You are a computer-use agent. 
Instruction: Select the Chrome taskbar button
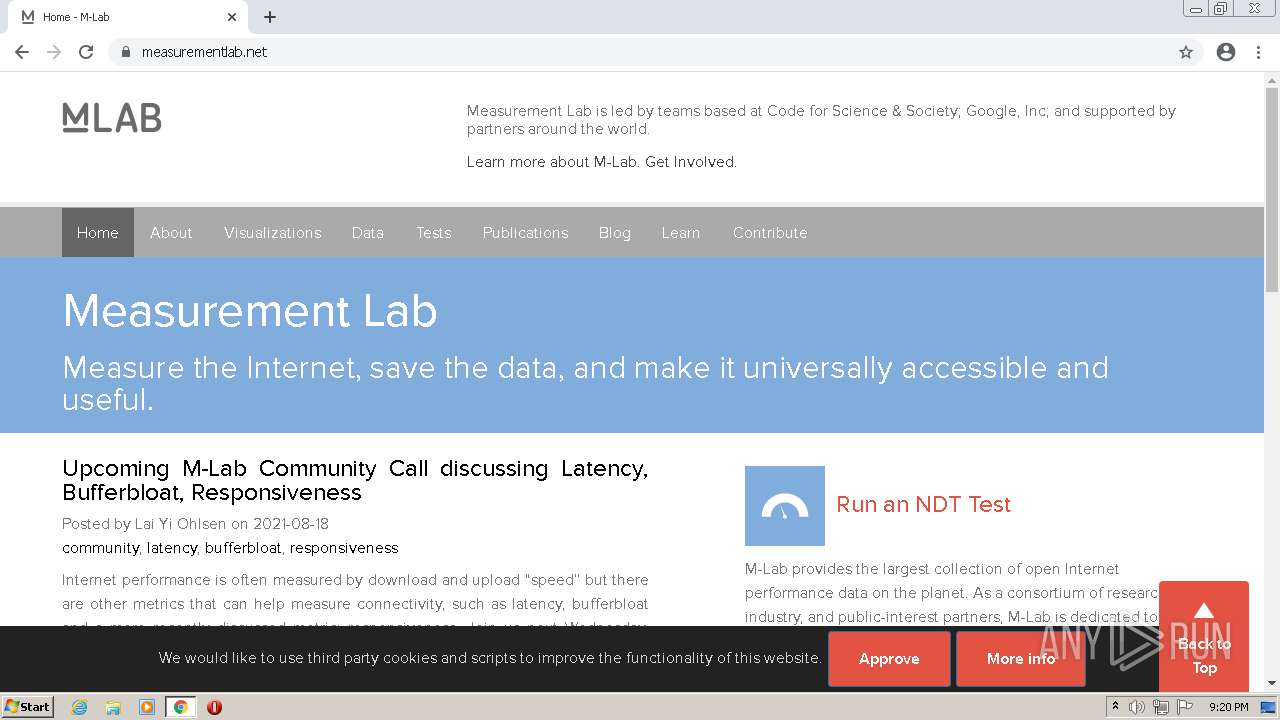pyautogui.click(x=181, y=707)
